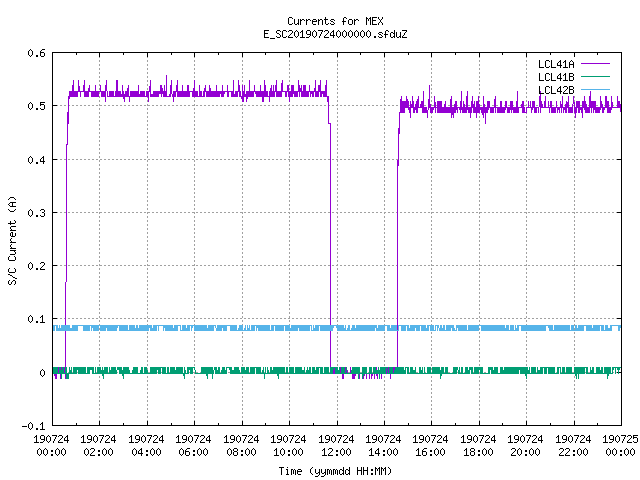Click the 0 y-axis tick label
The image size is (640, 480).
tap(42, 373)
